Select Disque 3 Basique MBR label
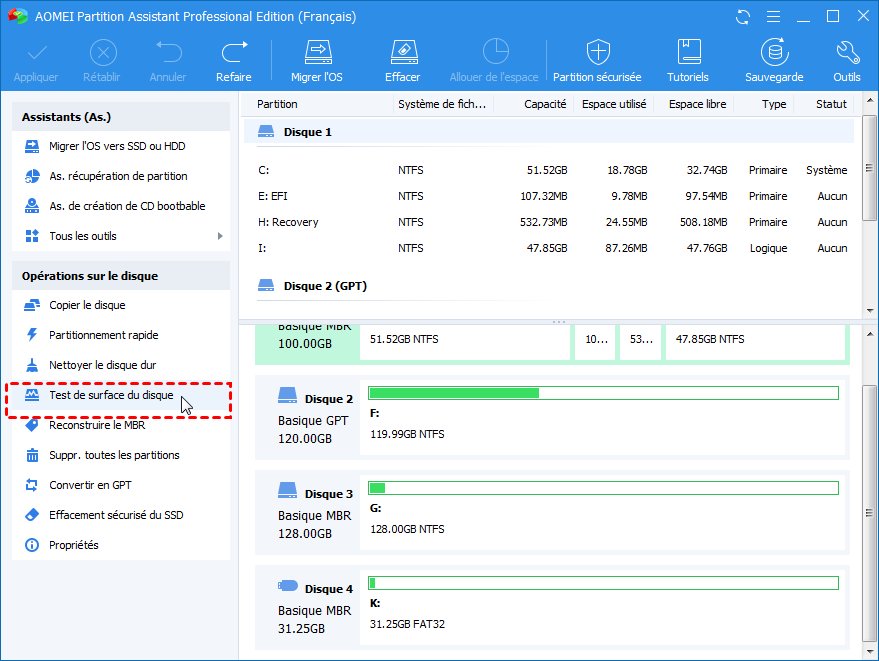 point(314,516)
